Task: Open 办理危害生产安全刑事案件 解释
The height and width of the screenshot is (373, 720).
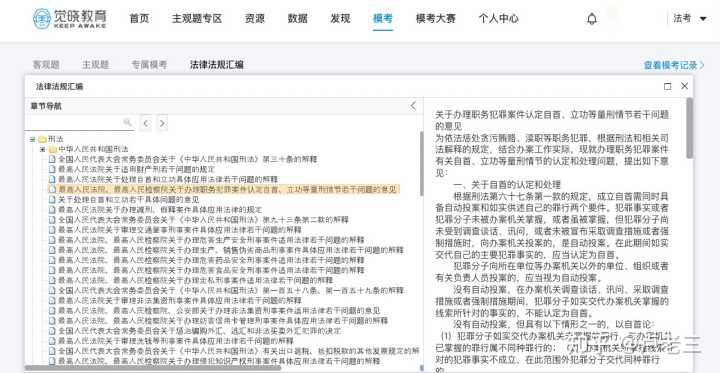Action: [x=211, y=240]
